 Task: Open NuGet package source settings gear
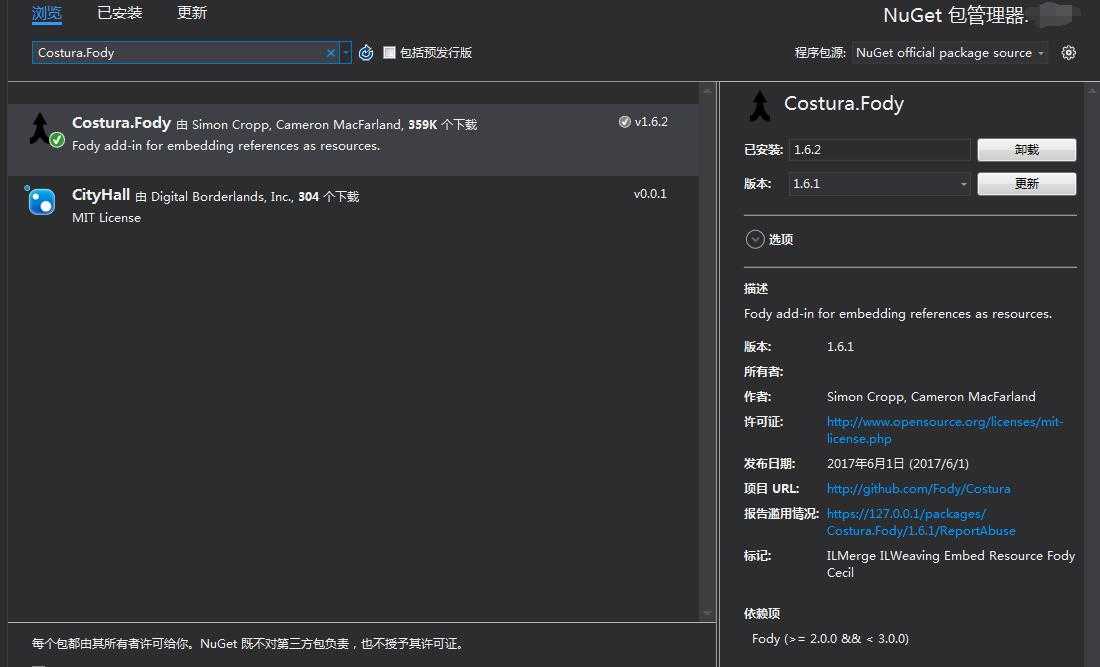(1068, 53)
